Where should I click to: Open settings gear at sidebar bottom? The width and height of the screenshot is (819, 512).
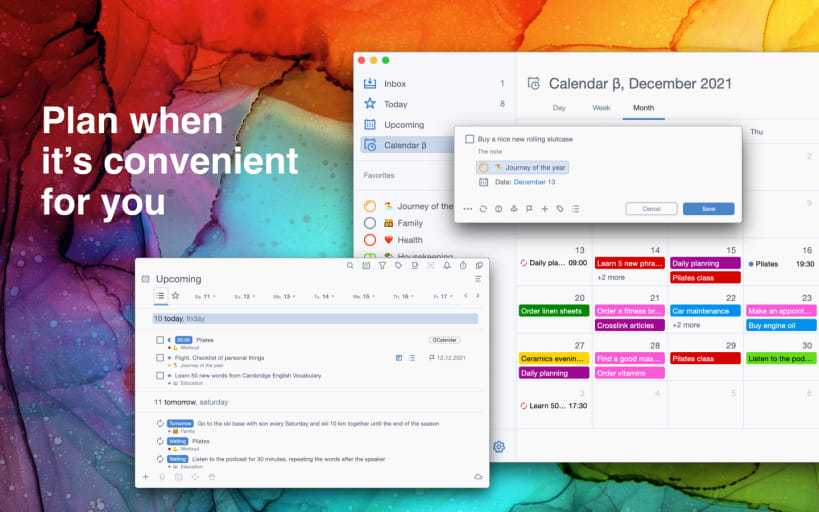499,447
